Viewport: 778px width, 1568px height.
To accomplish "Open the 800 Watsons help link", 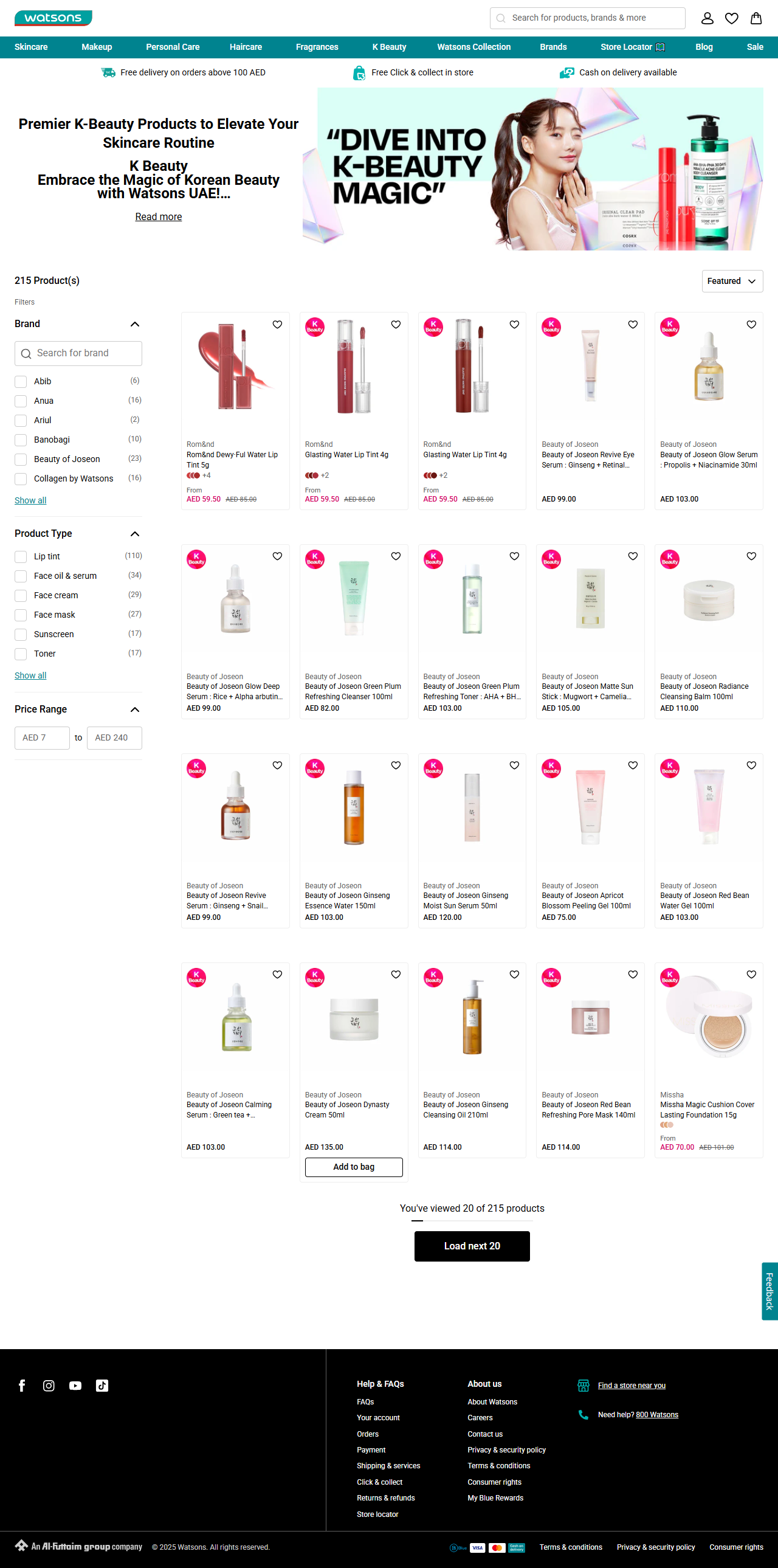I will 657,1415.
